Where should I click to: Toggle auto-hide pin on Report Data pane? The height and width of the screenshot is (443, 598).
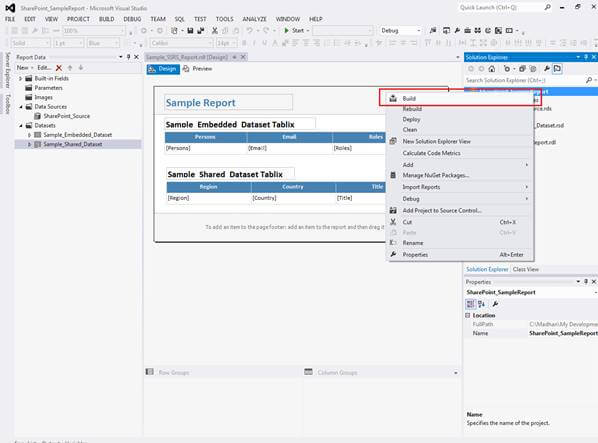[129, 57]
